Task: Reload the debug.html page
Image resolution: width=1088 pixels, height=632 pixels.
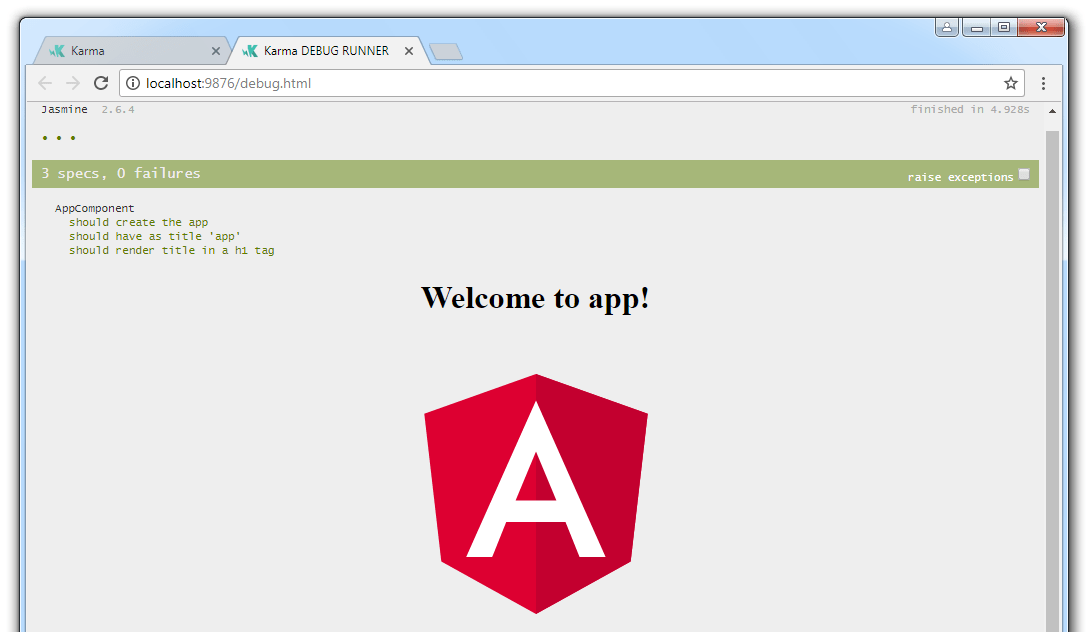Action: [101, 83]
